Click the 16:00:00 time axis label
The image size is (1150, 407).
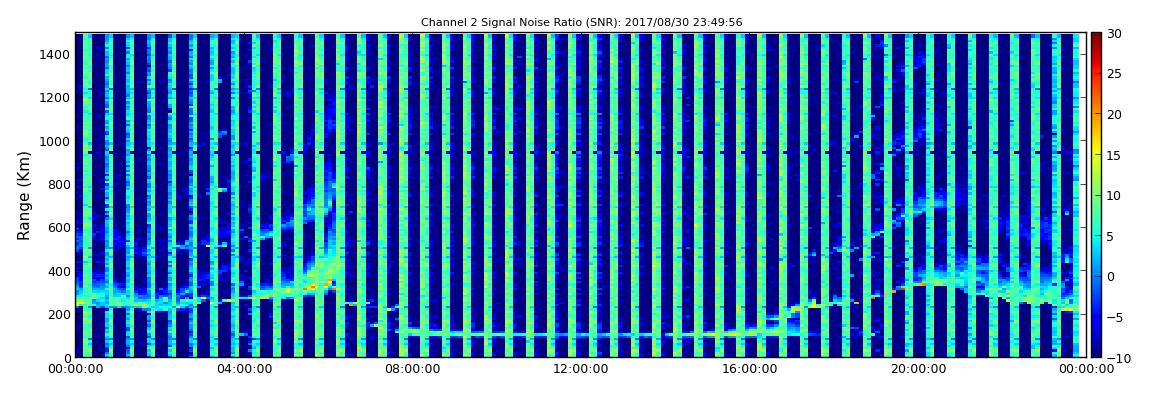[748, 370]
